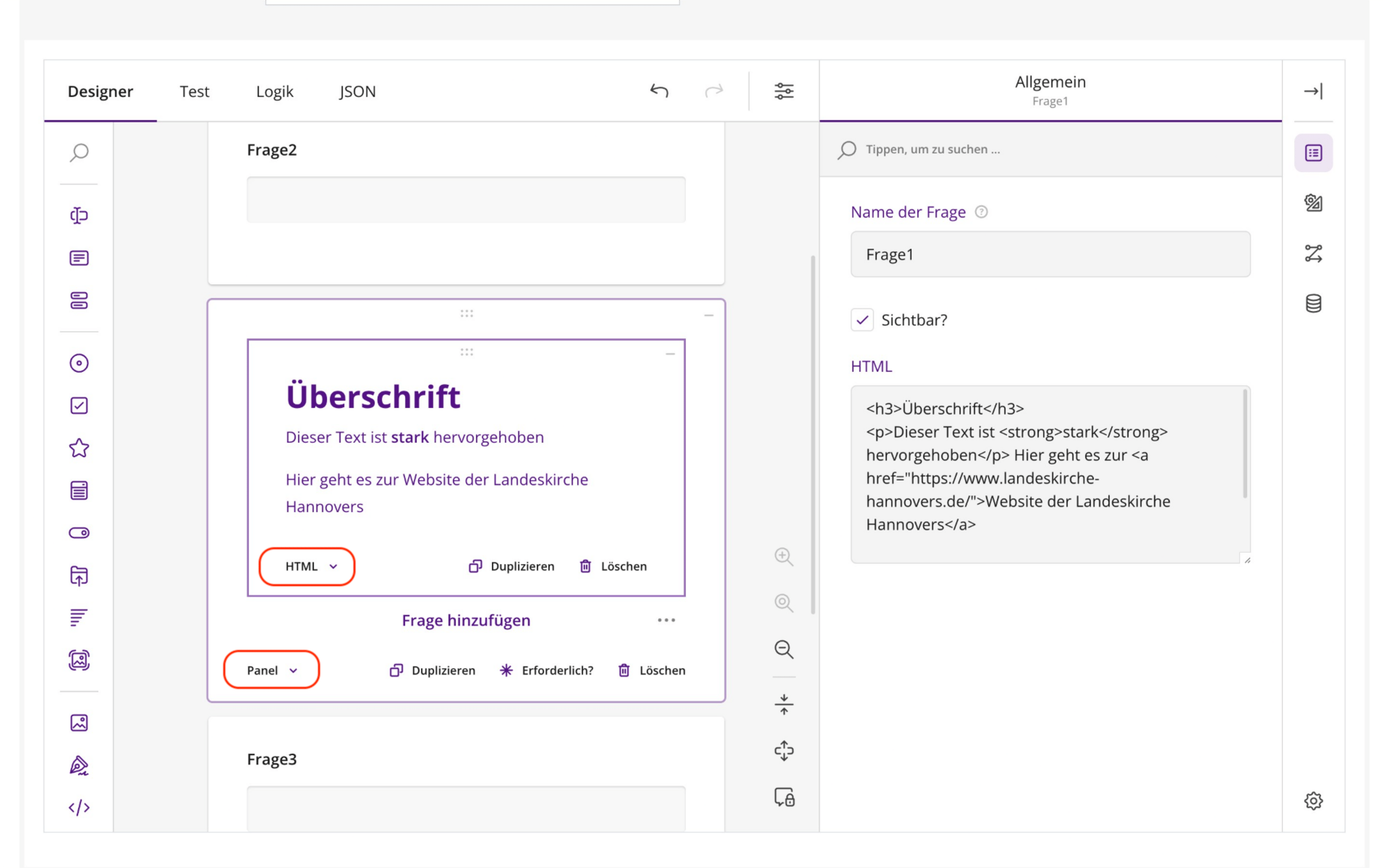Open the layout properties icon
Screen dimensions: 1389x868
1313,203
